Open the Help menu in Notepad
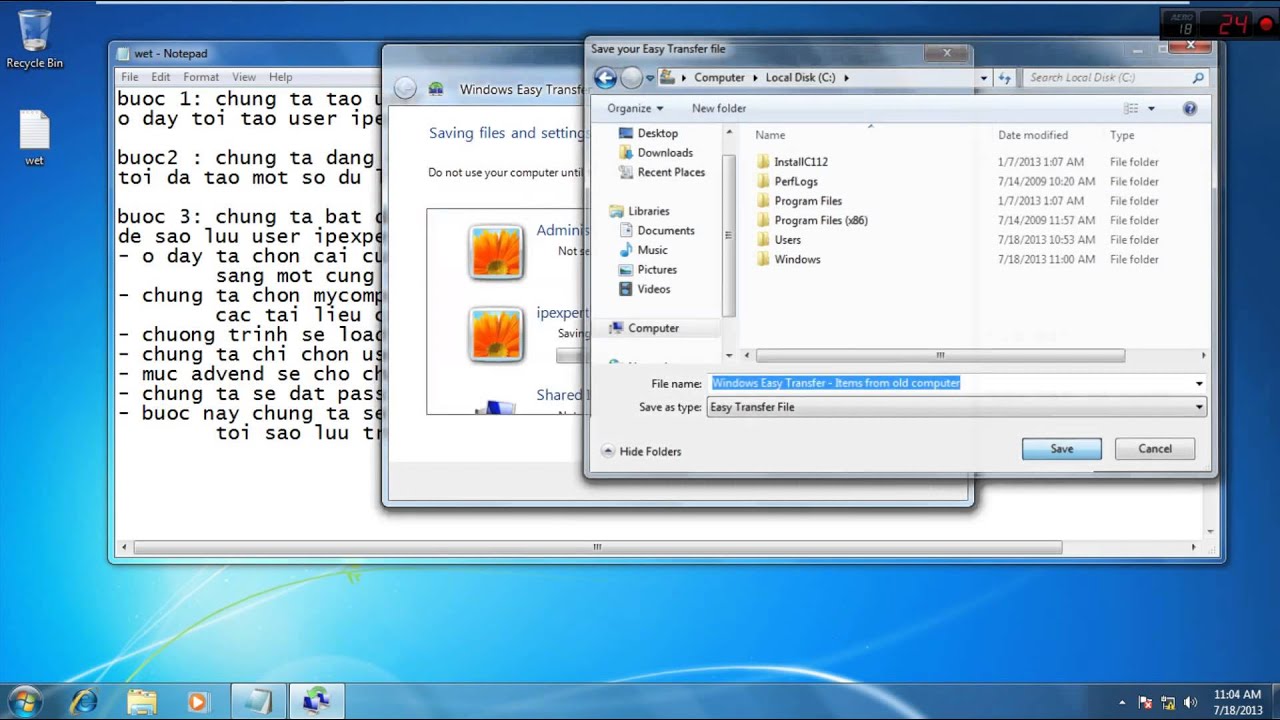Viewport: 1280px width, 720px height. tap(280, 77)
